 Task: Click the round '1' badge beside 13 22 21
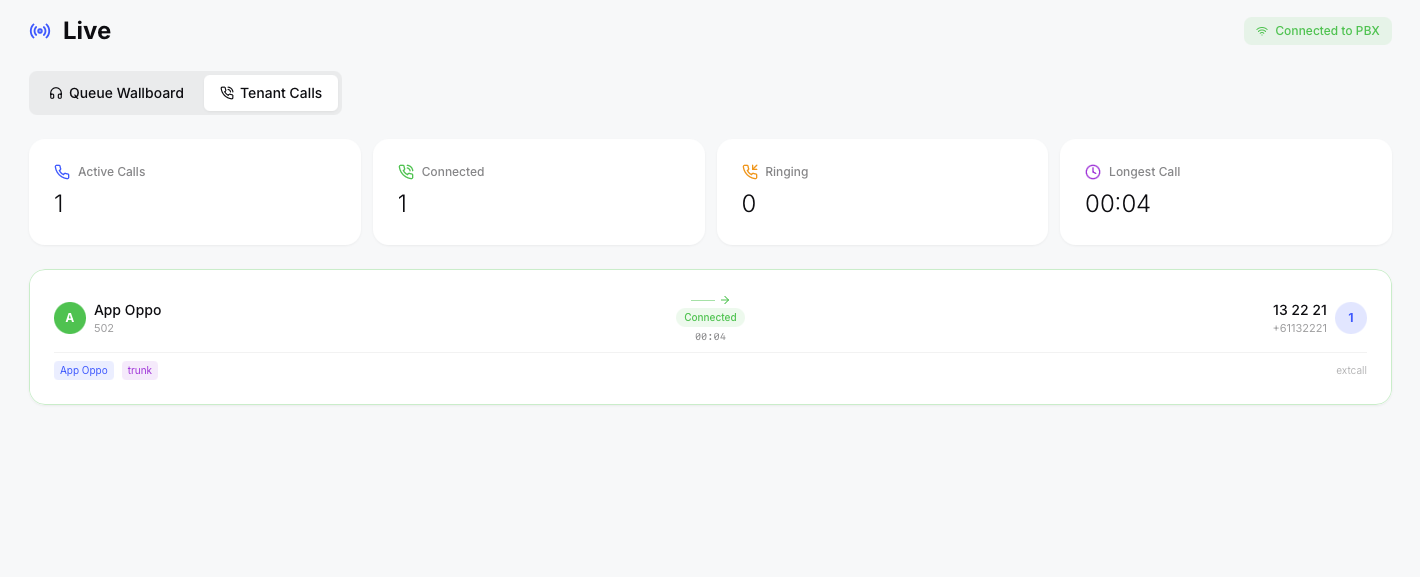pyautogui.click(x=1350, y=318)
